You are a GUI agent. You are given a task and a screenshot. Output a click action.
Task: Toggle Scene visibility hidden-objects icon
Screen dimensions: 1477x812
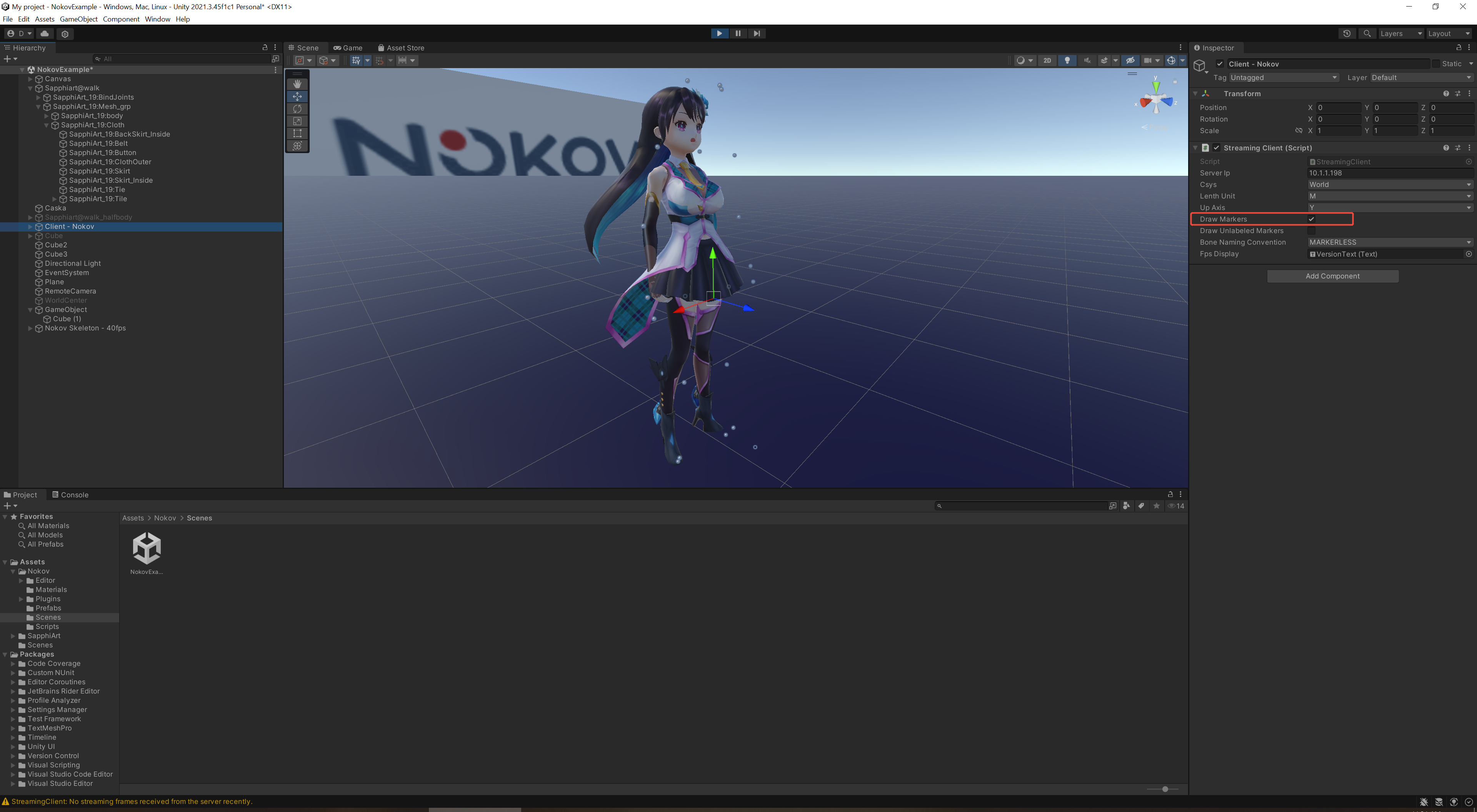coord(1130,60)
